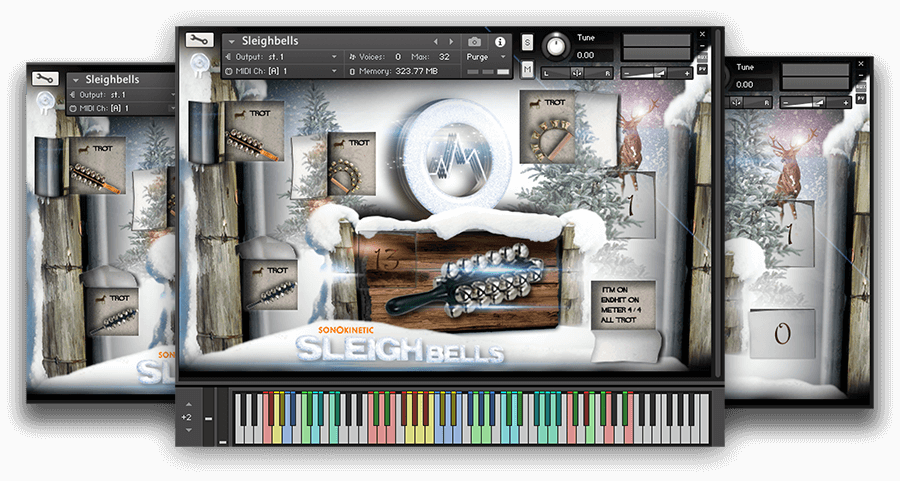Click the snowflake freeze icon below the wrench
This screenshot has width=900, height=481.
(x=200, y=63)
